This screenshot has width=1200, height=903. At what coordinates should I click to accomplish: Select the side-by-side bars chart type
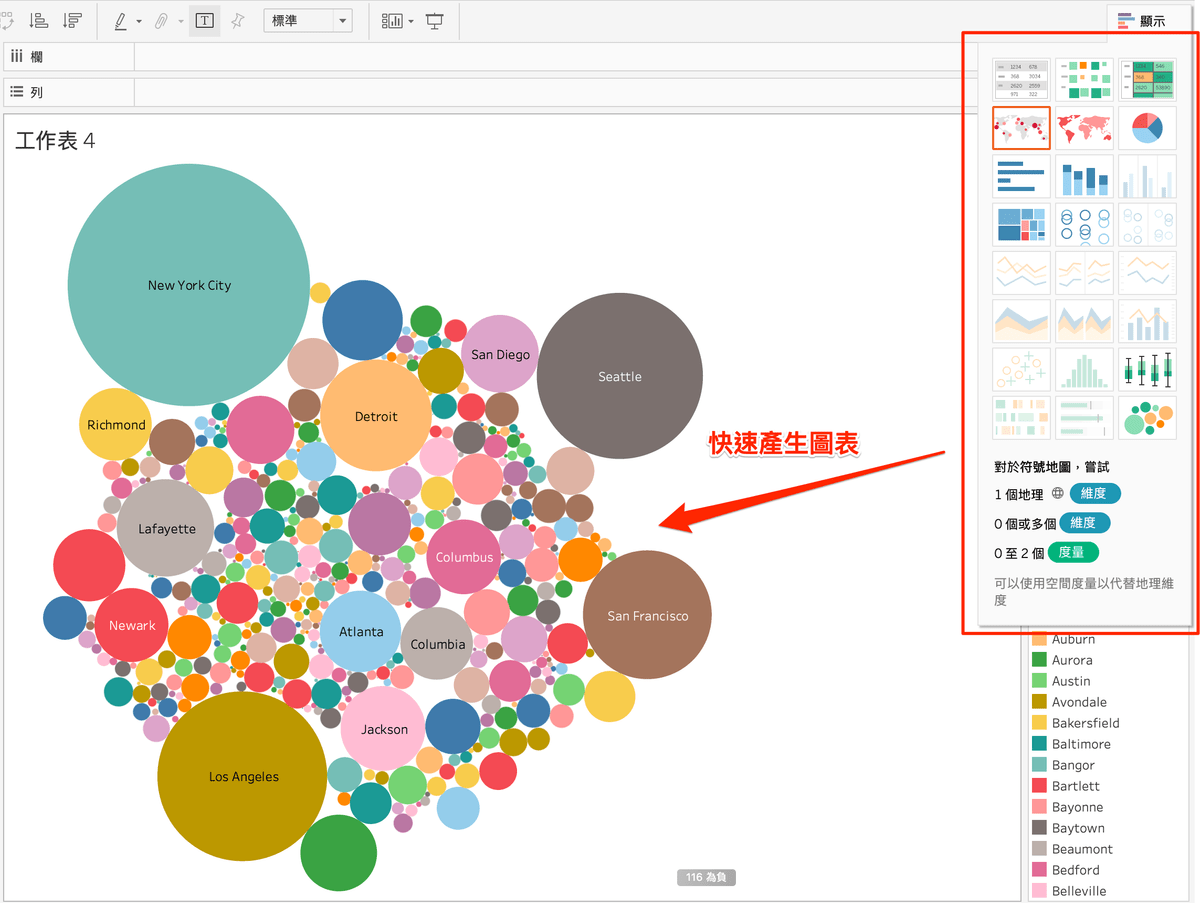point(1147,176)
